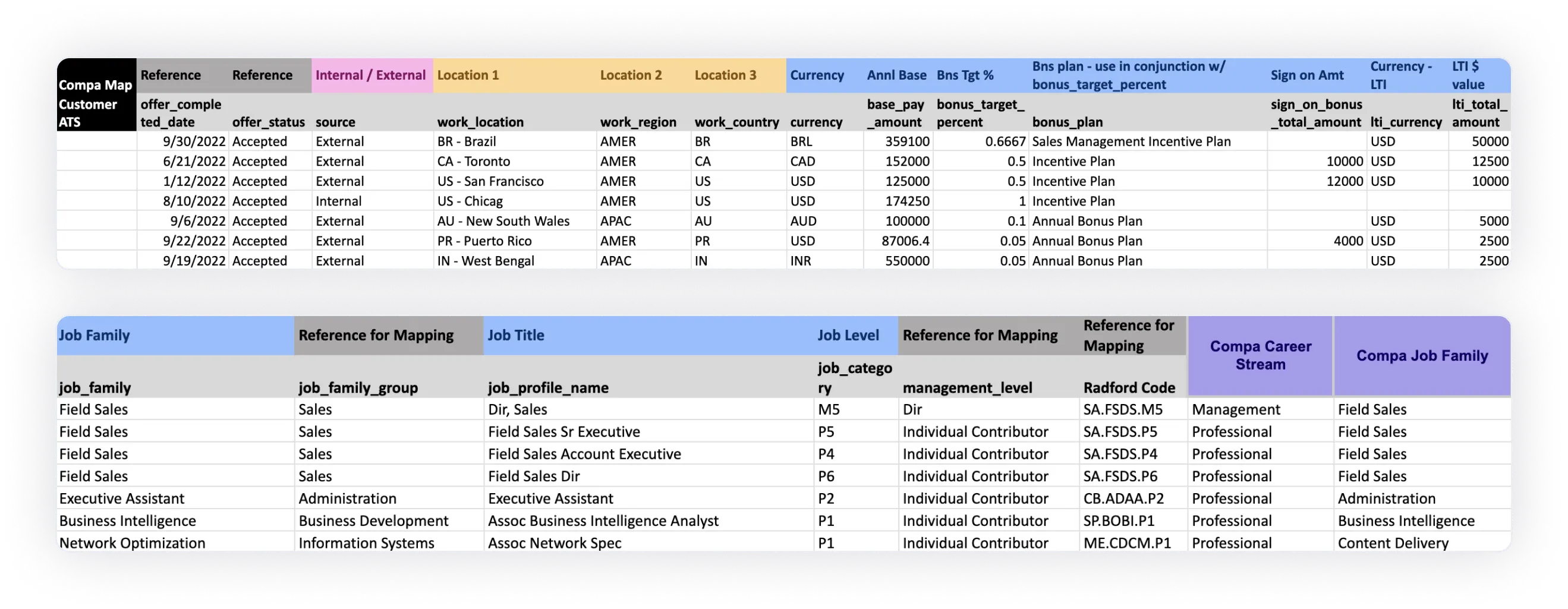
Task: Select the 'Compa Job Family' header cell
Action: click(1422, 355)
